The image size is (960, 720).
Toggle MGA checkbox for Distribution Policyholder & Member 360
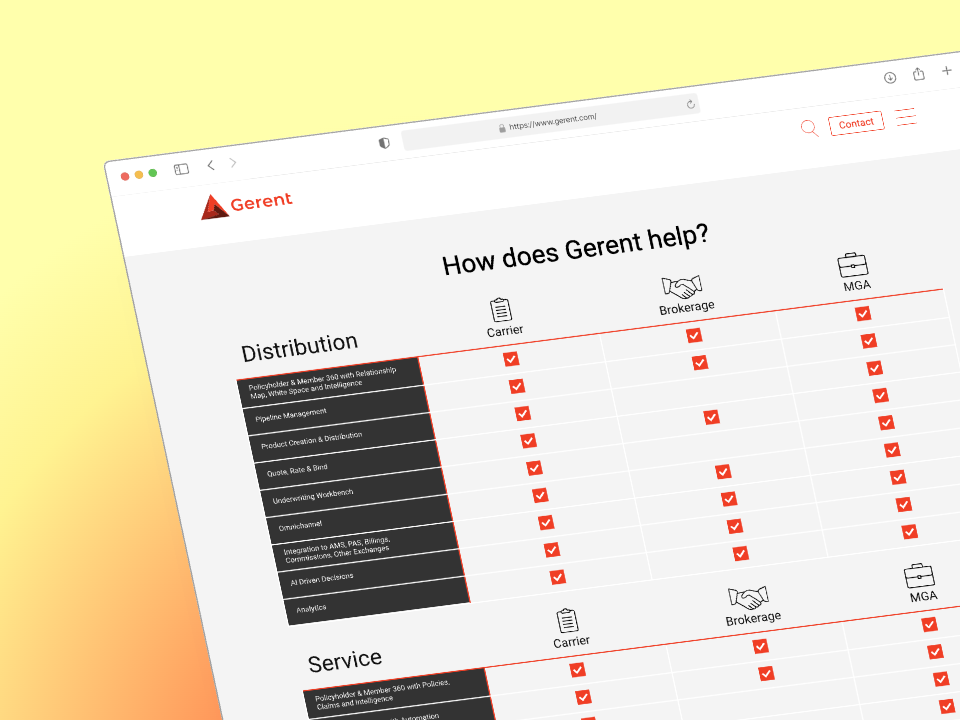tap(863, 314)
